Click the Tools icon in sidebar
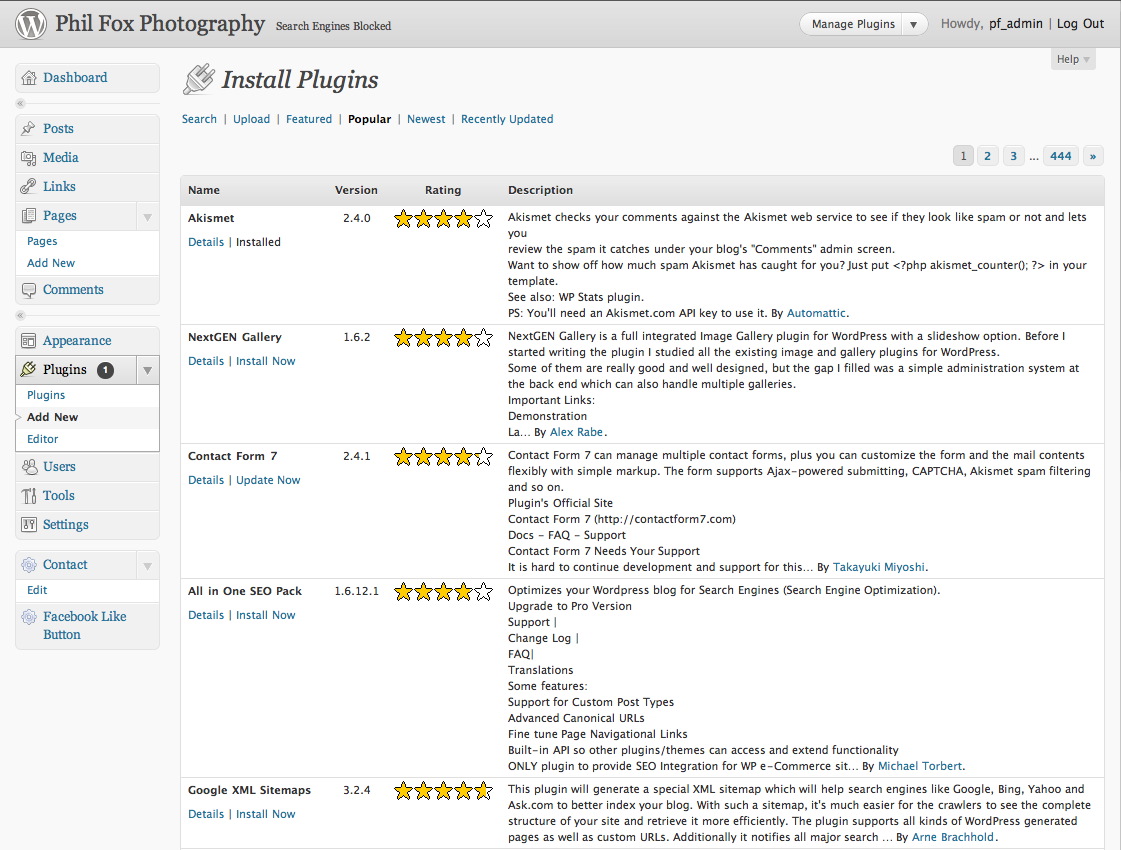Screen dimensions: 1121x850 click(x=29, y=496)
